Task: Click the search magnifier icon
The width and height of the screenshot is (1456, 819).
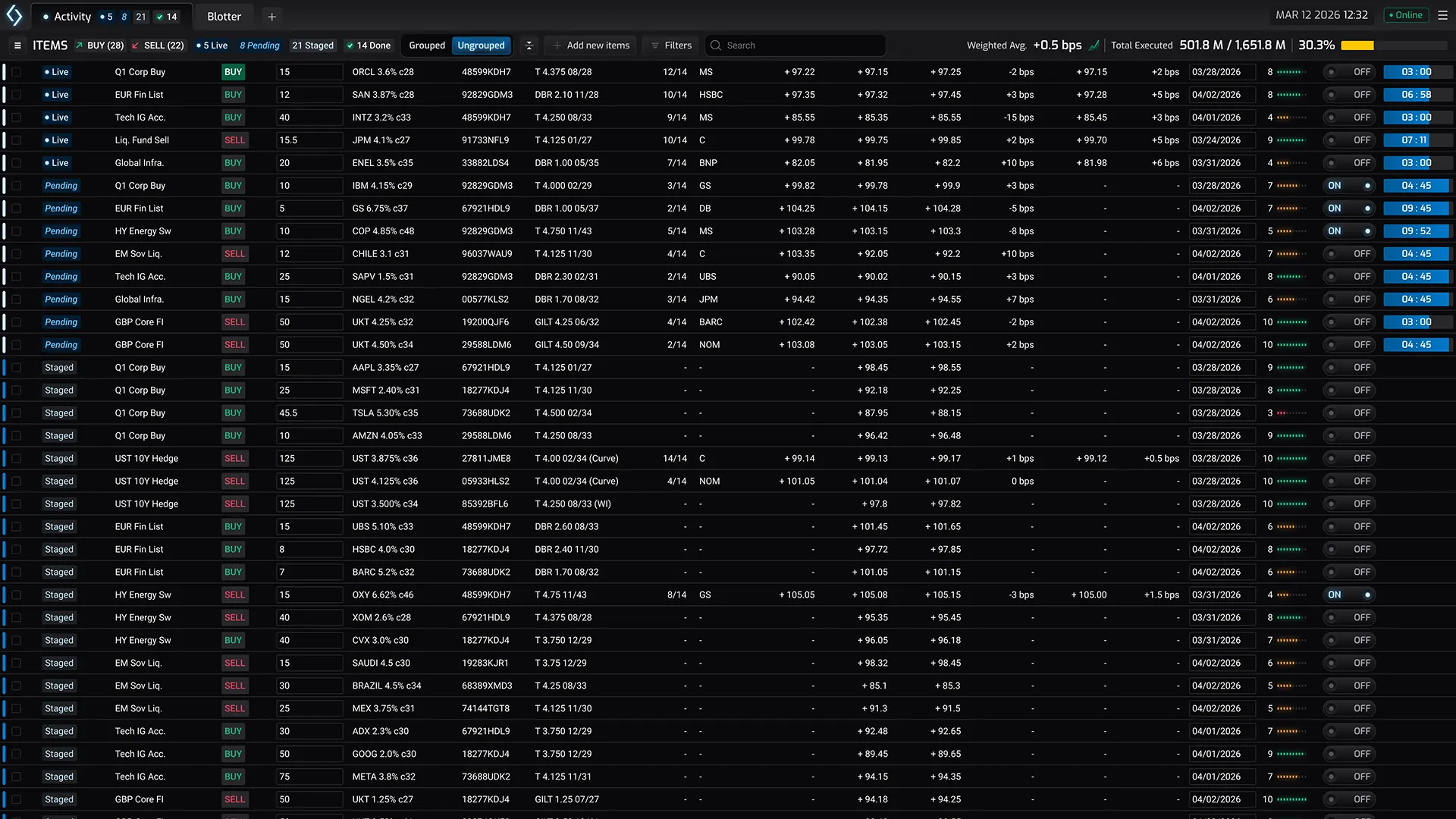Action: 715,45
